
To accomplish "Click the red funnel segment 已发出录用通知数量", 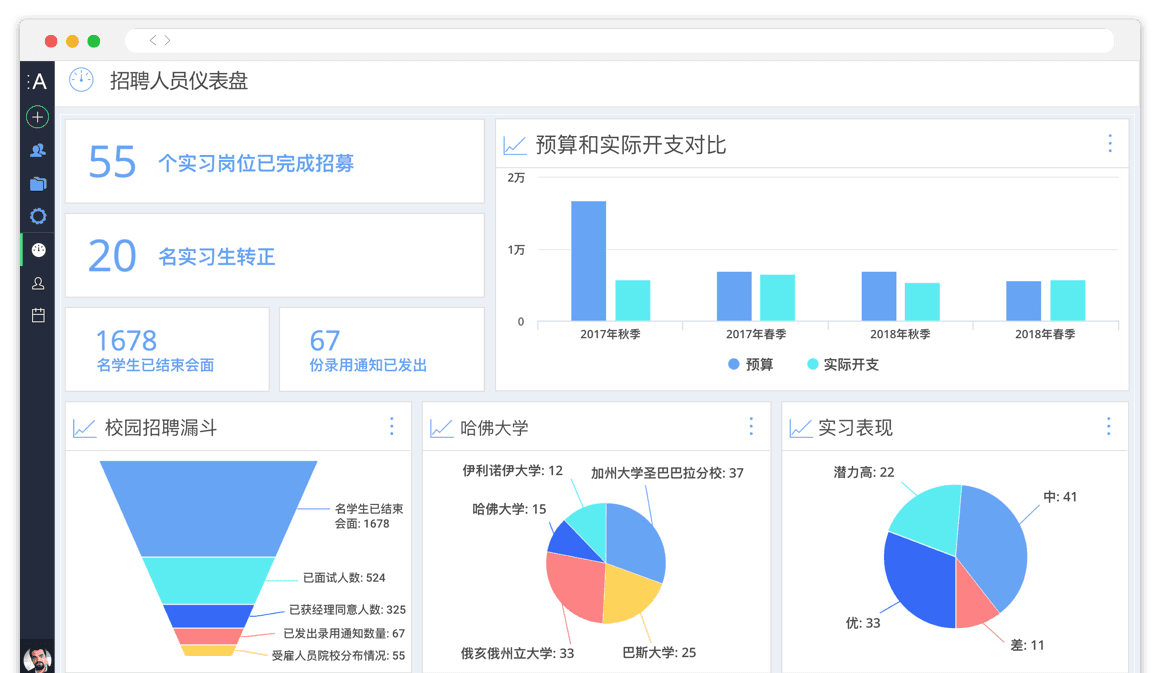I will [209, 636].
